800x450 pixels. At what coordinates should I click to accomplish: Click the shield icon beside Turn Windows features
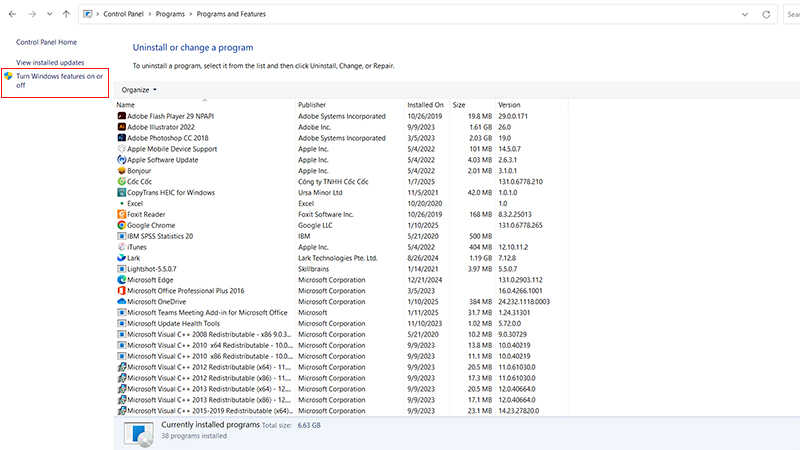[x=8, y=76]
